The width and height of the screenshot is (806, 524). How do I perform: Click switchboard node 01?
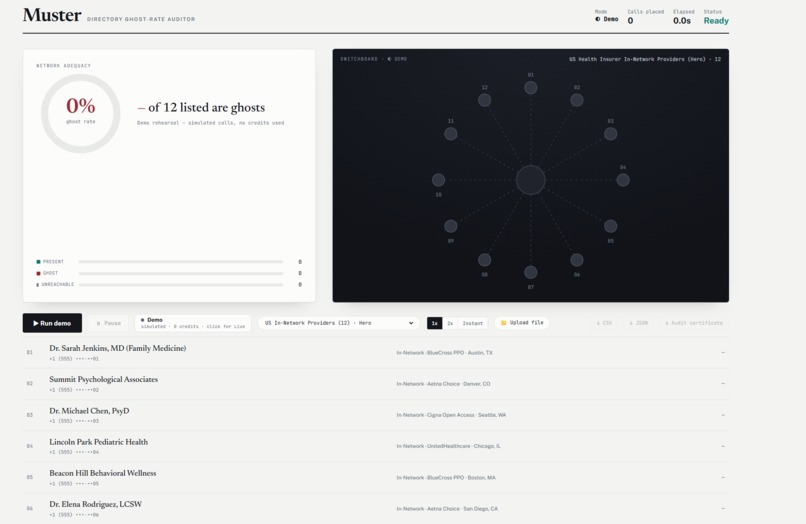tap(530, 87)
